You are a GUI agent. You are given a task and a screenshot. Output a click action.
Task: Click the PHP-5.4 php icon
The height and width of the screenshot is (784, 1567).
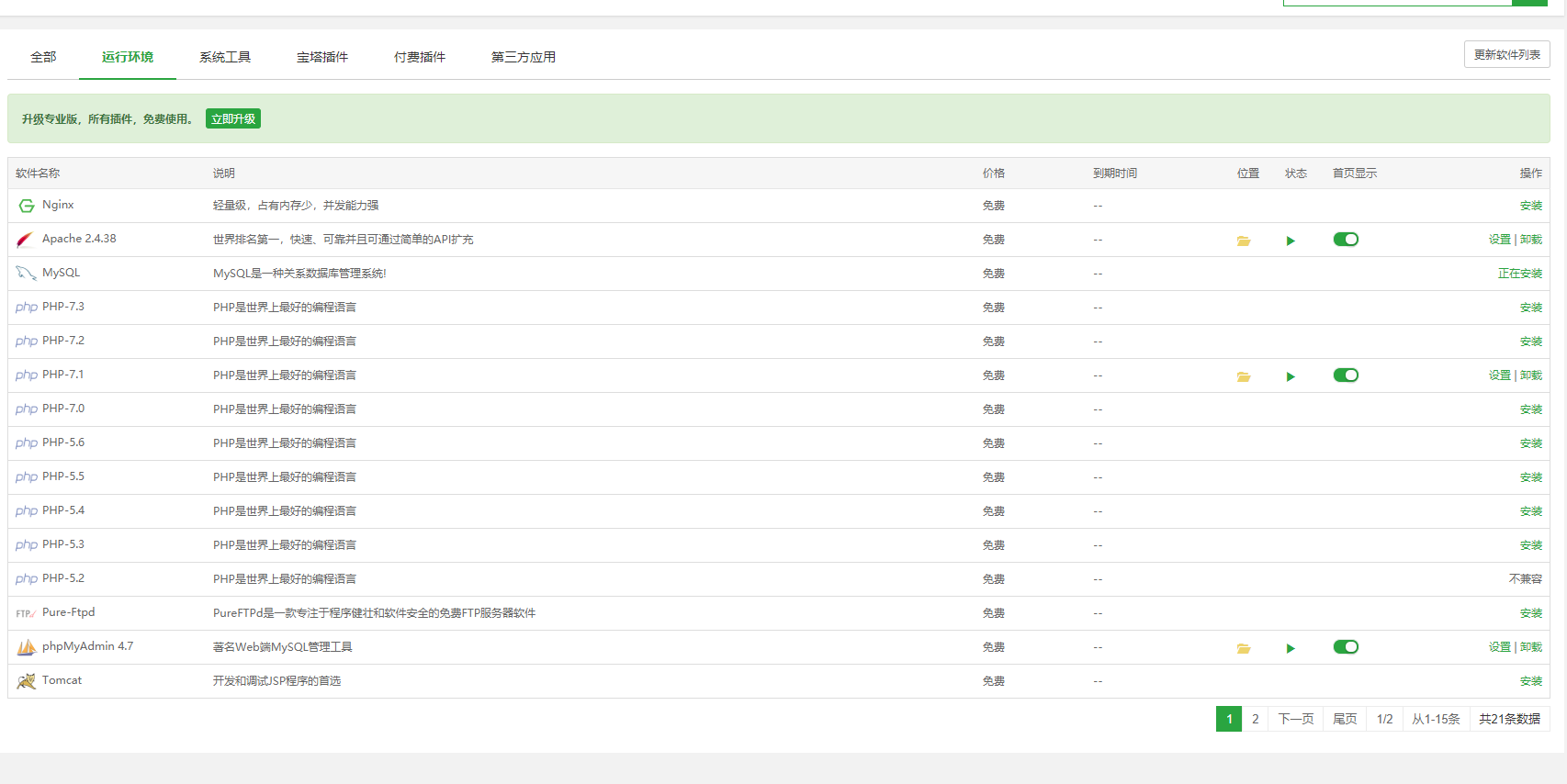click(x=27, y=511)
